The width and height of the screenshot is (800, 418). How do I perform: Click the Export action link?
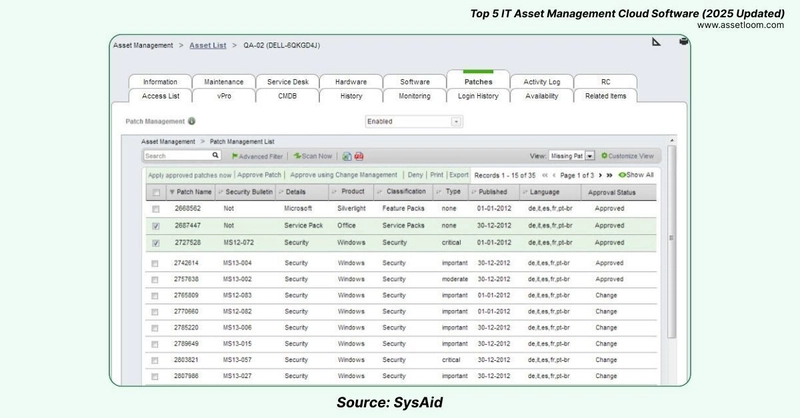click(x=459, y=175)
